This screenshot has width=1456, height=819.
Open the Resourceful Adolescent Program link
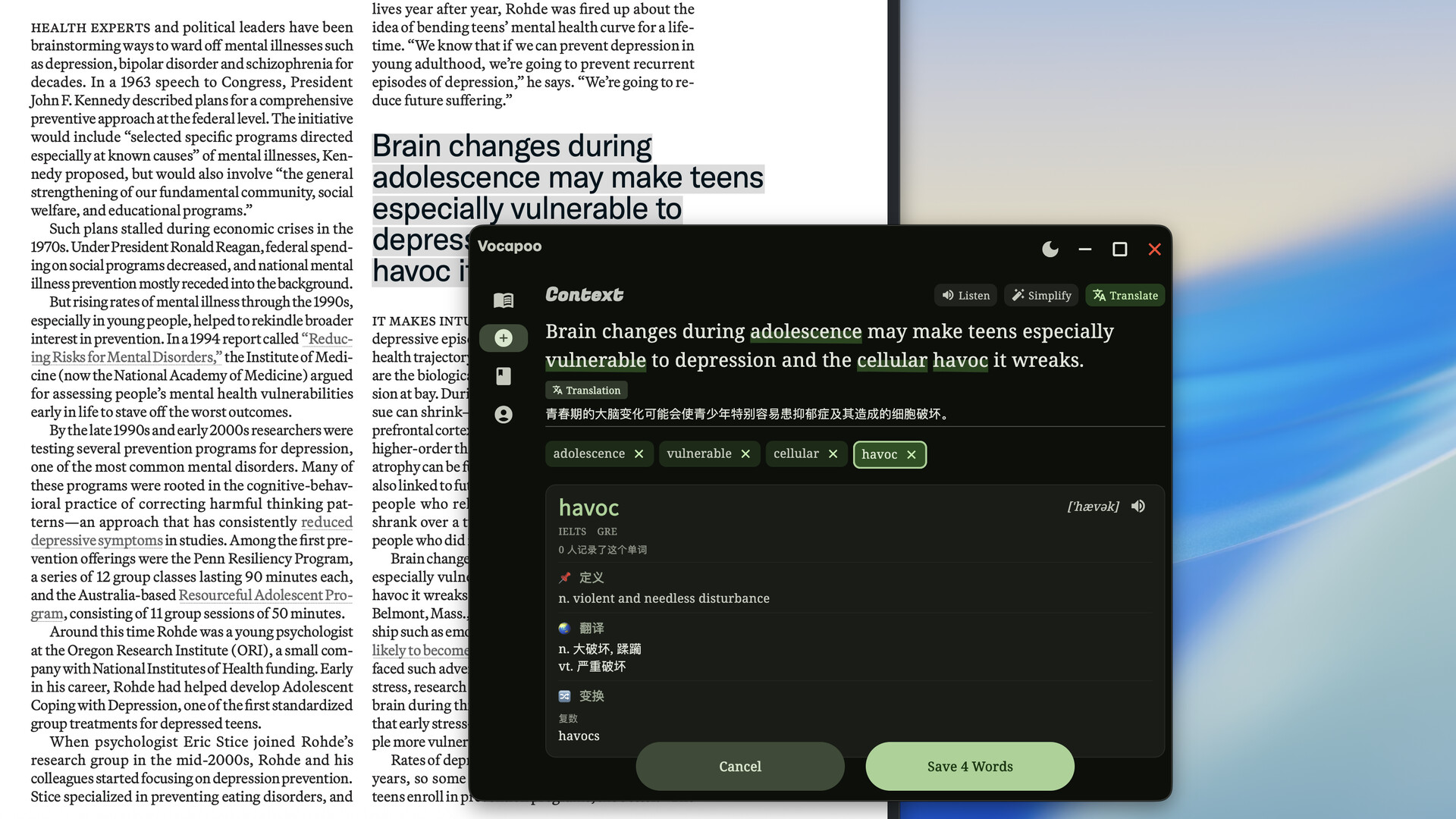pos(265,596)
